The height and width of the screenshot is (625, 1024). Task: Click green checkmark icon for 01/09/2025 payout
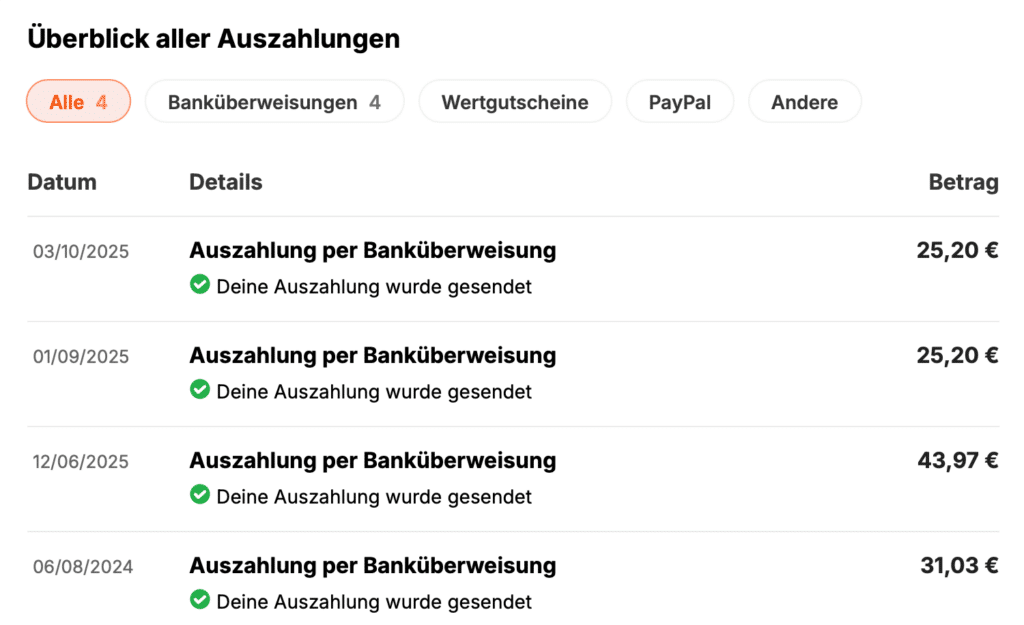tap(200, 390)
